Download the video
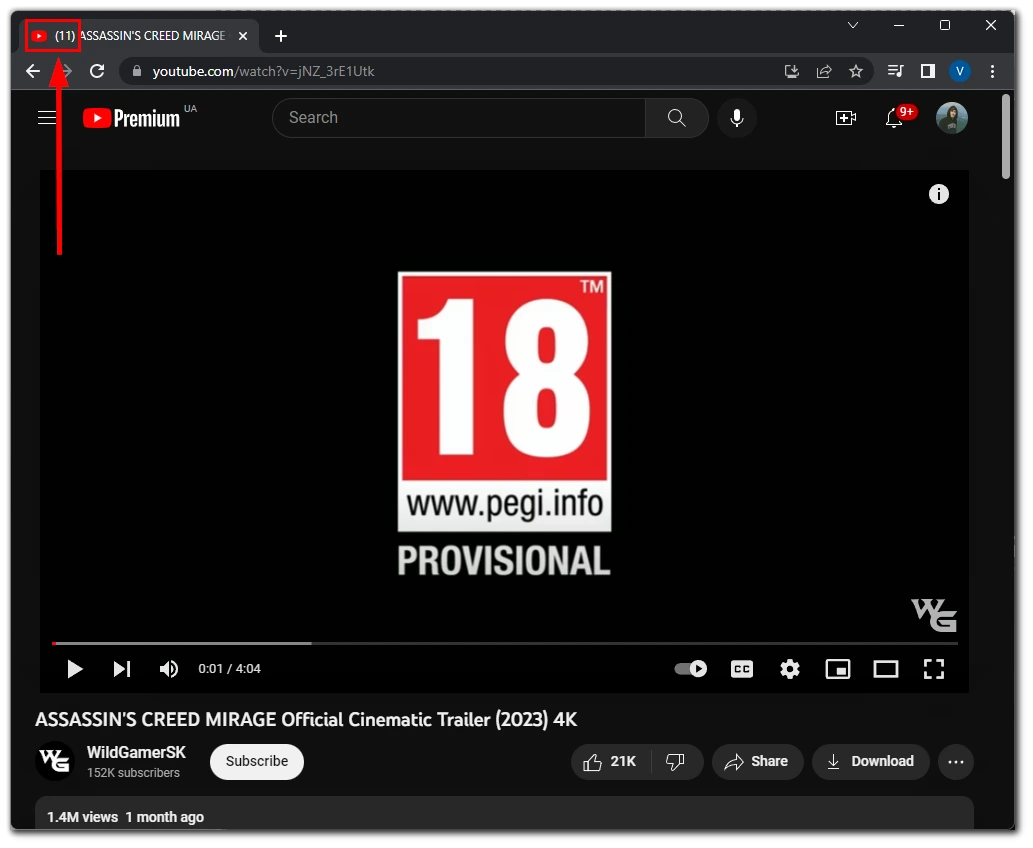The image size is (1033, 848). (x=870, y=762)
